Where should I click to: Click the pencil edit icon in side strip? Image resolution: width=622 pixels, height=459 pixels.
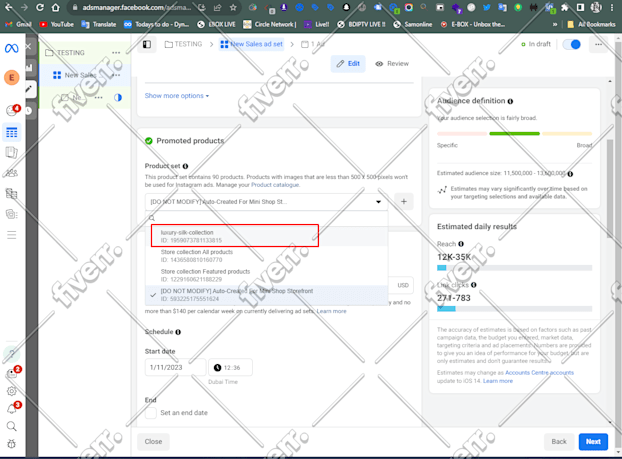tap(29, 89)
